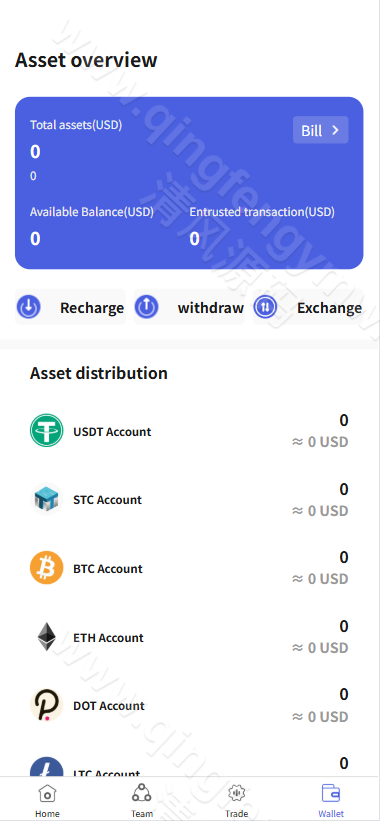The height and width of the screenshot is (821, 380).
Task: Open the Bill chevron arrow
Action: [x=336, y=130]
